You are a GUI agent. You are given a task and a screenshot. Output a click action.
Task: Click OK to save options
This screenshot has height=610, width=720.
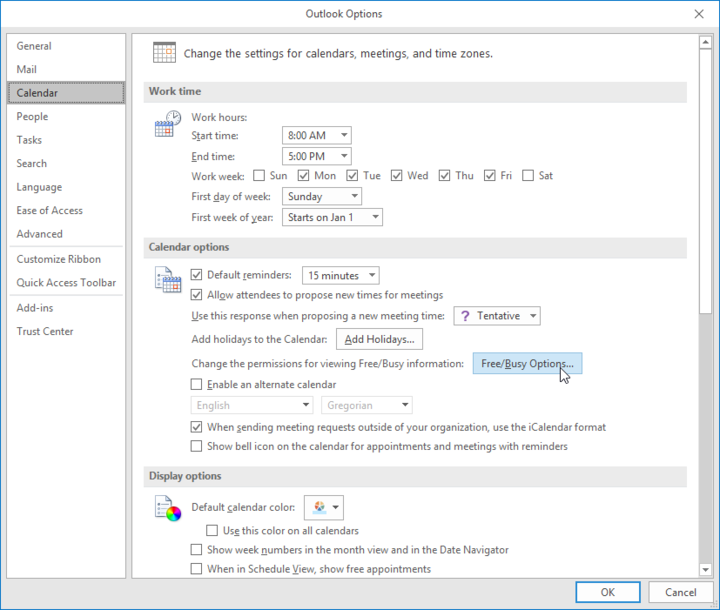click(x=608, y=592)
